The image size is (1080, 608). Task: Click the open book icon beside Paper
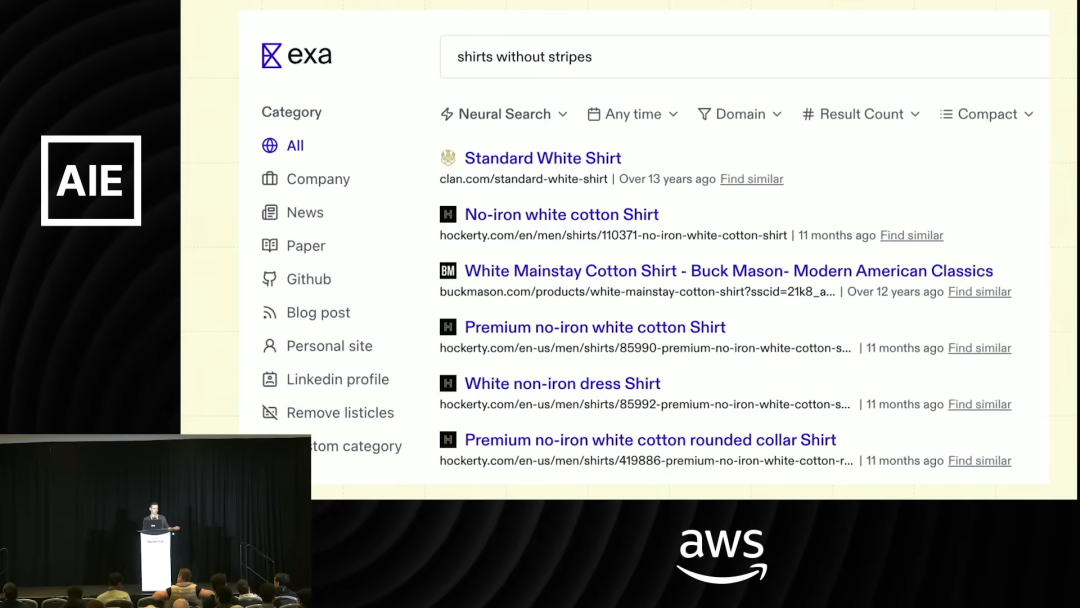(x=269, y=245)
